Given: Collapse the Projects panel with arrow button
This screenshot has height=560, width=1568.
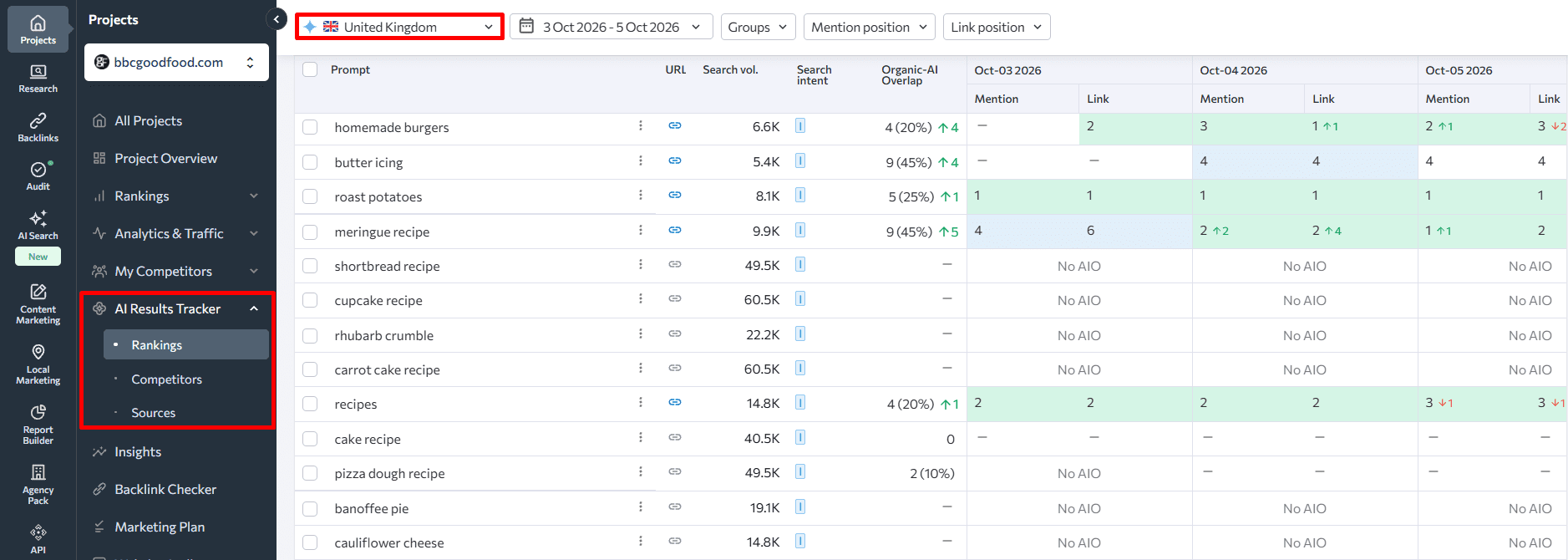Looking at the screenshot, I should click(277, 18).
